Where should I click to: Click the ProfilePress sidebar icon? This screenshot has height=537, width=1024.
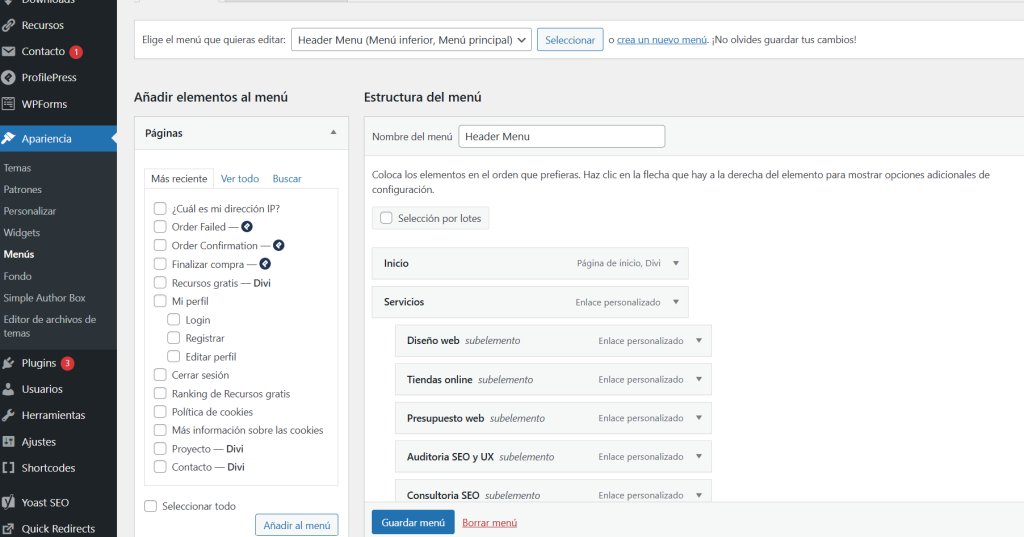(8, 78)
